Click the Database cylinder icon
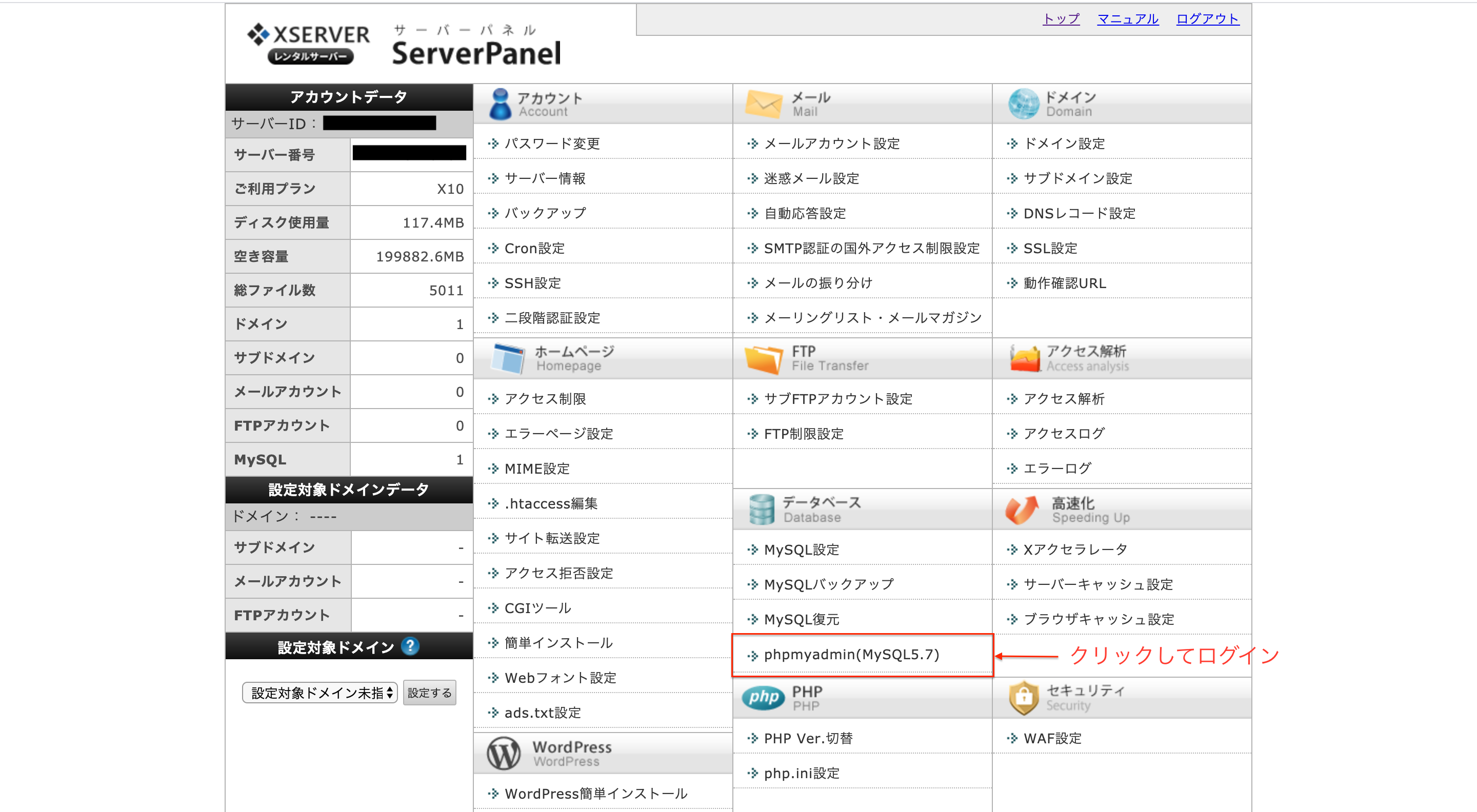Image resolution: width=1477 pixels, height=812 pixels. click(x=762, y=510)
